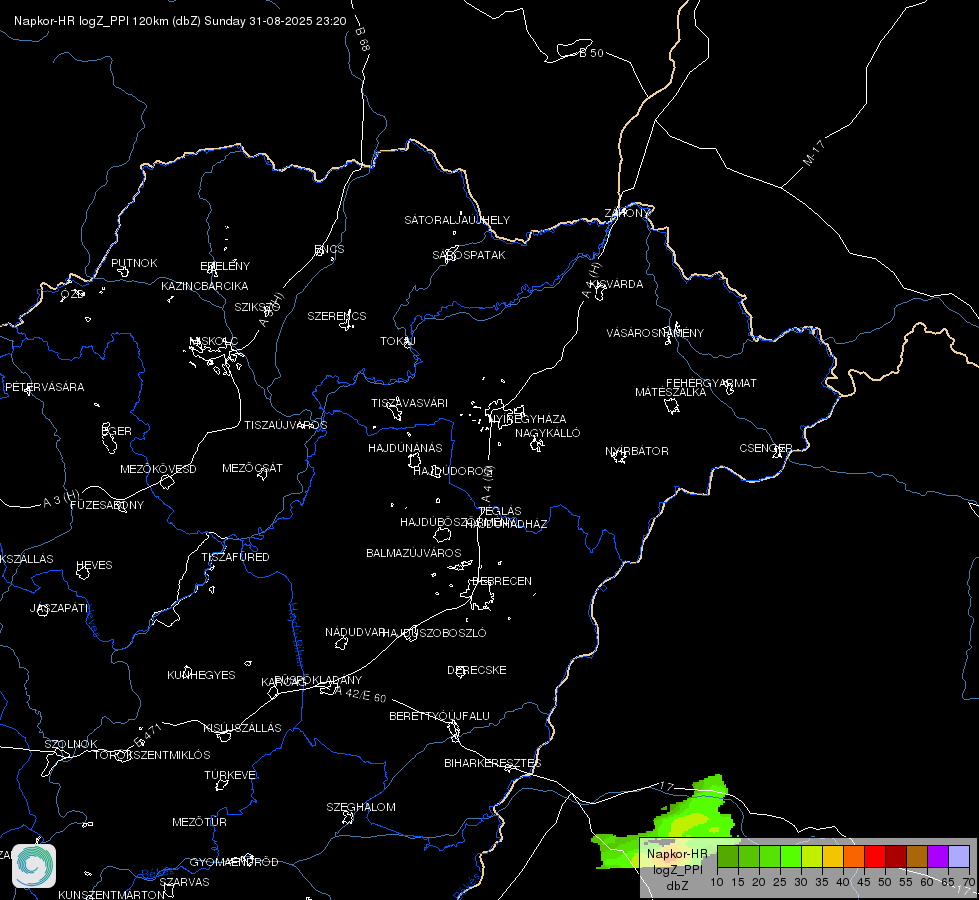The height and width of the screenshot is (900, 979).
Task: Click the SÁTORALJAÚJHELY label
Action: tap(457, 220)
